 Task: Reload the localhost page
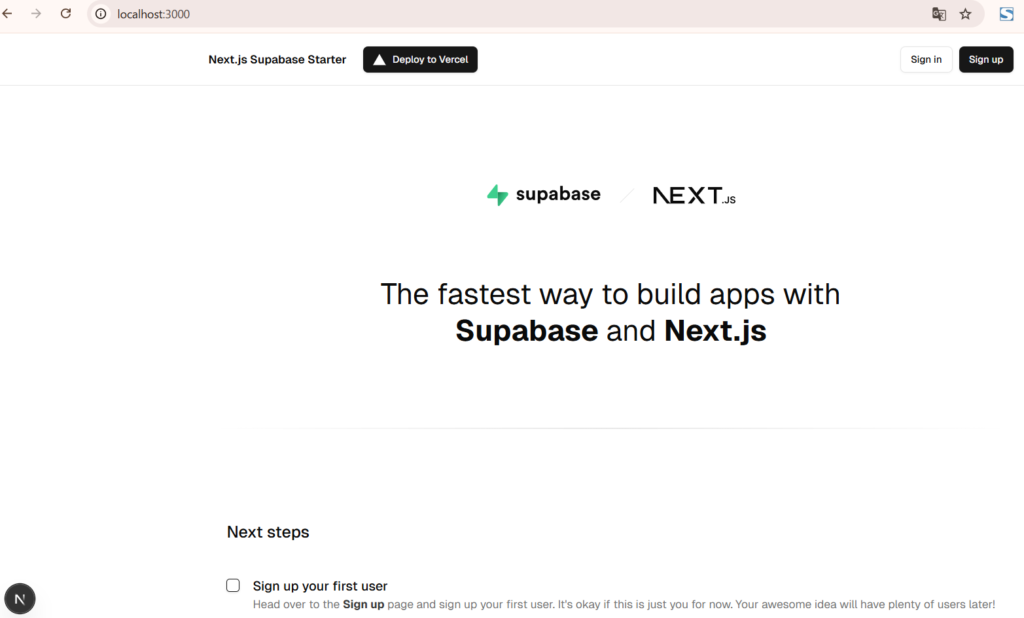pyautogui.click(x=66, y=14)
